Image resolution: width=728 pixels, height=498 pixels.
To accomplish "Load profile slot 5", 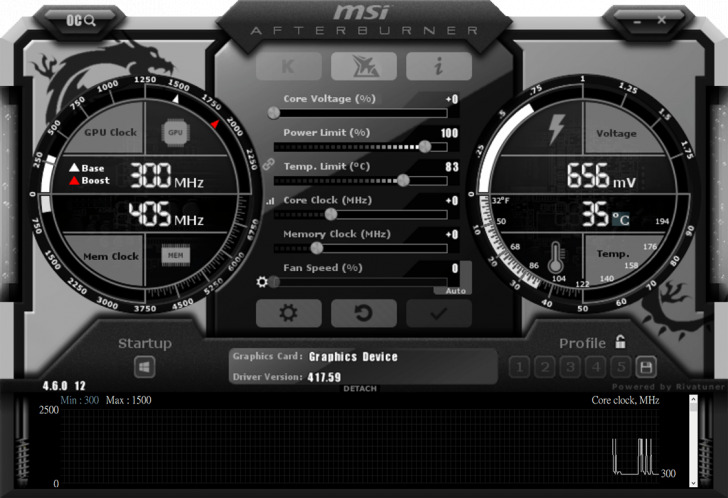I will (x=621, y=367).
